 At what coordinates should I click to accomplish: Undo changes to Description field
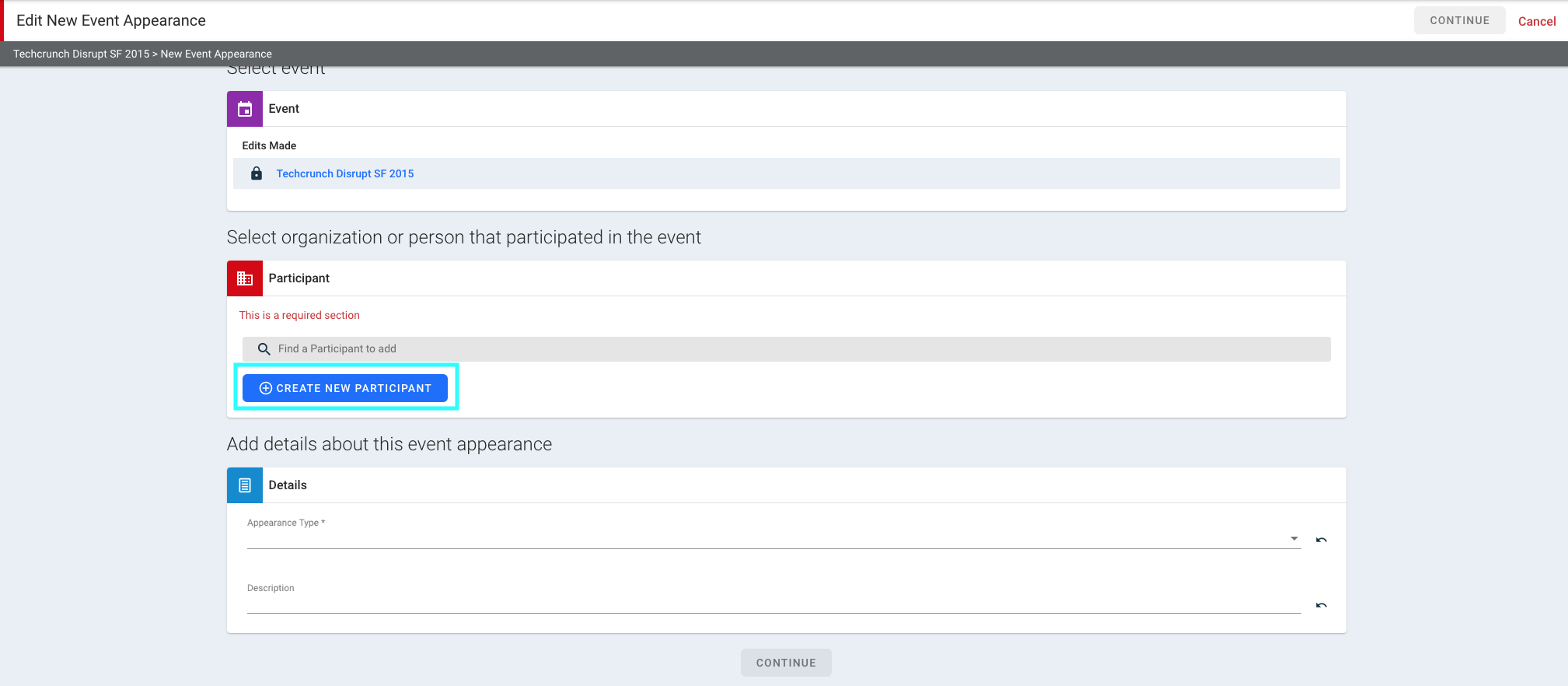[1321, 605]
